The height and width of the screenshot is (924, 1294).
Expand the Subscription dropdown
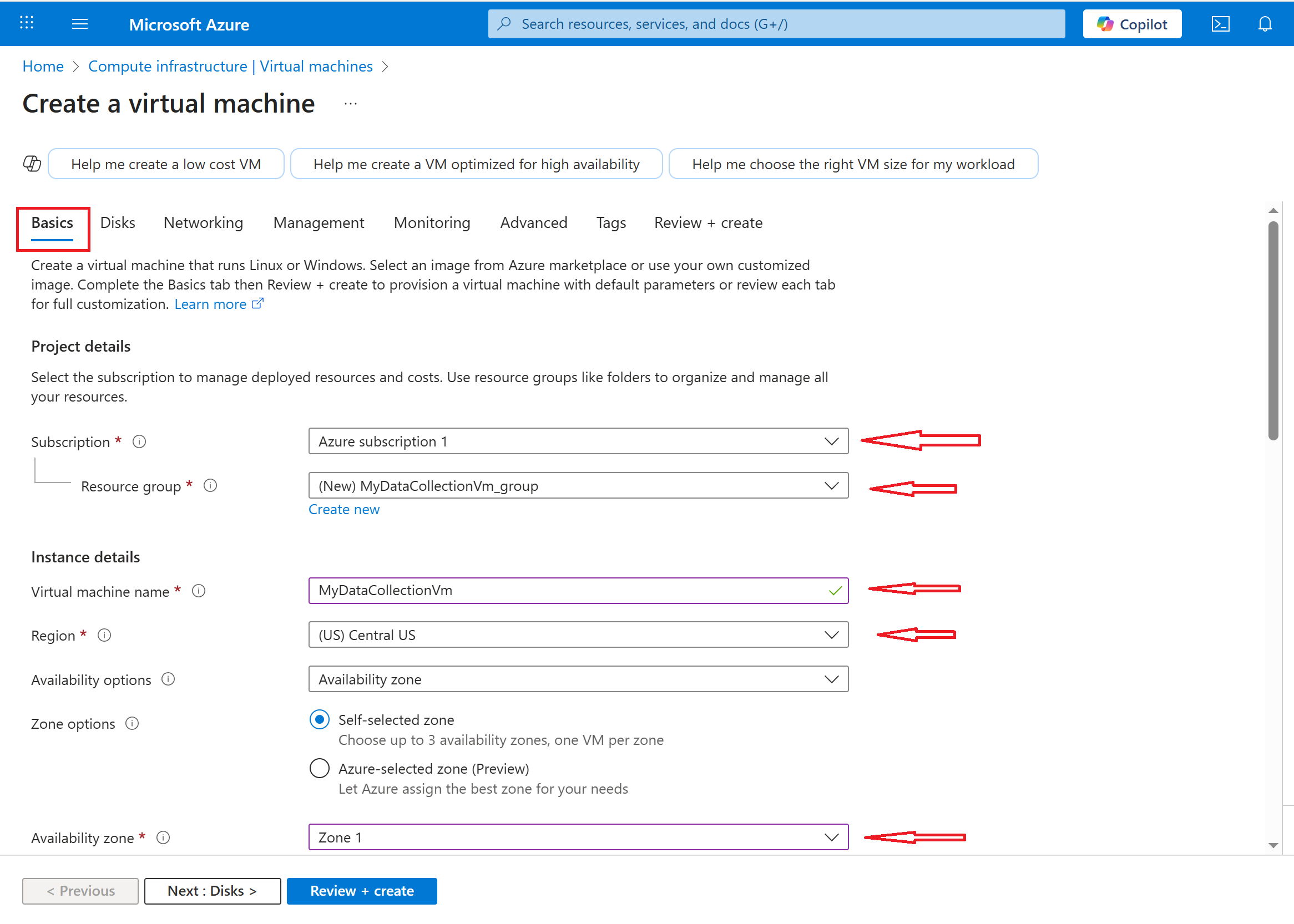[x=578, y=441]
